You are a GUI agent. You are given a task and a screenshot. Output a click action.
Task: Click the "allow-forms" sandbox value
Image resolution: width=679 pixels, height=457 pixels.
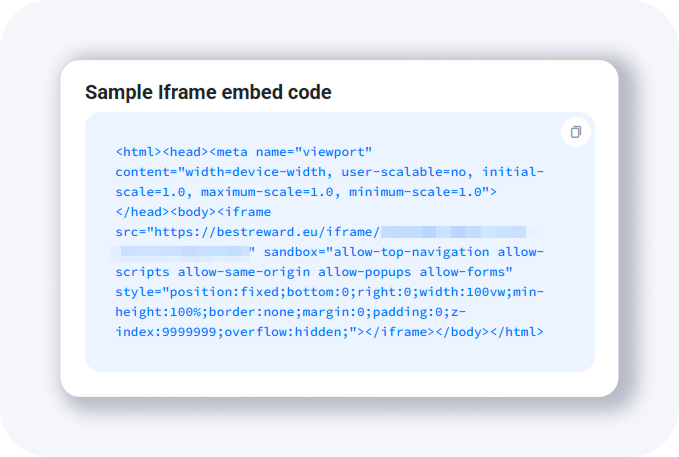pos(479,271)
